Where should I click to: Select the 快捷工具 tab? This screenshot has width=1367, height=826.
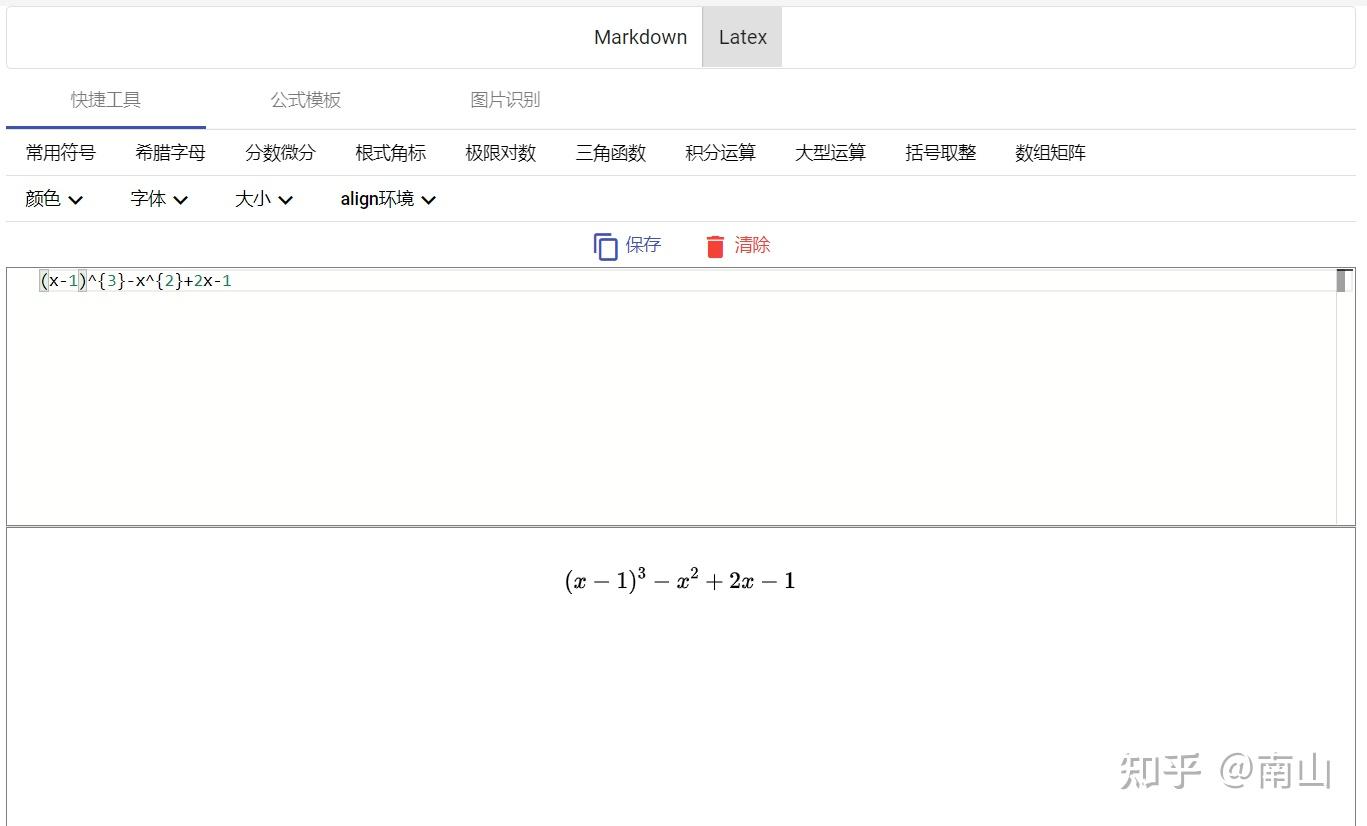pos(105,99)
